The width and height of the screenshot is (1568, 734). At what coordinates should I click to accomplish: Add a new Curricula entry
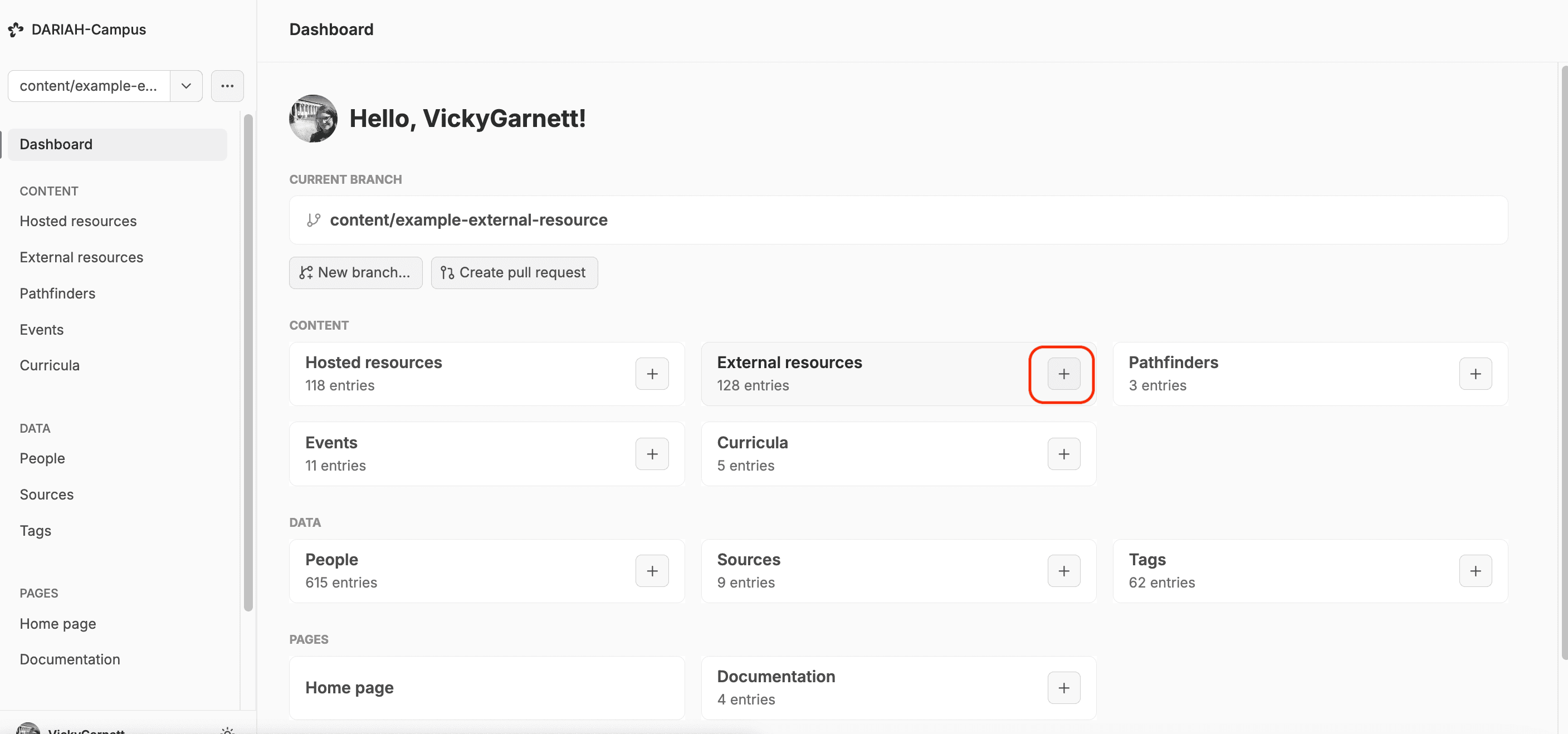[x=1063, y=454]
